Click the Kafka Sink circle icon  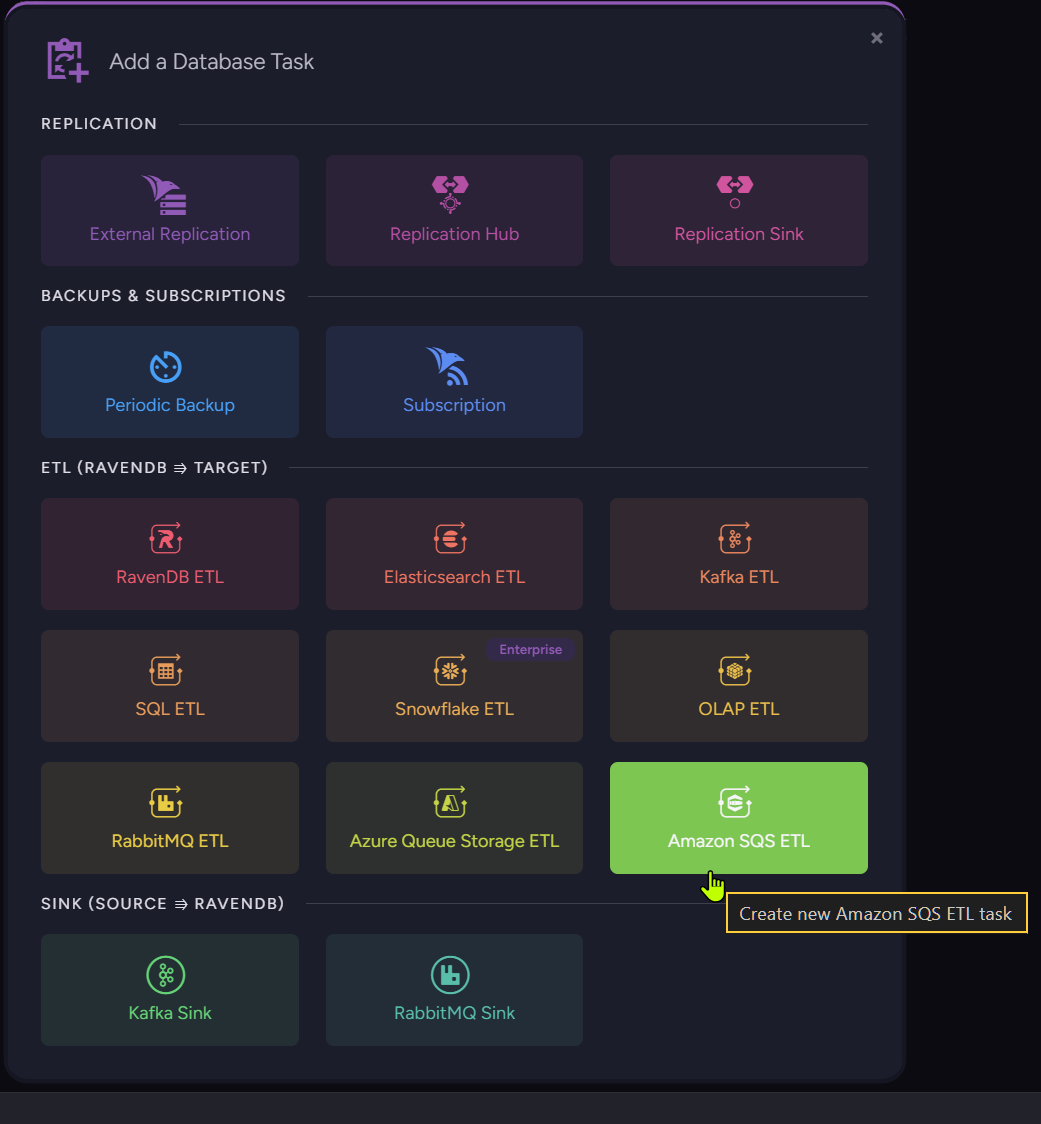pos(166,975)
